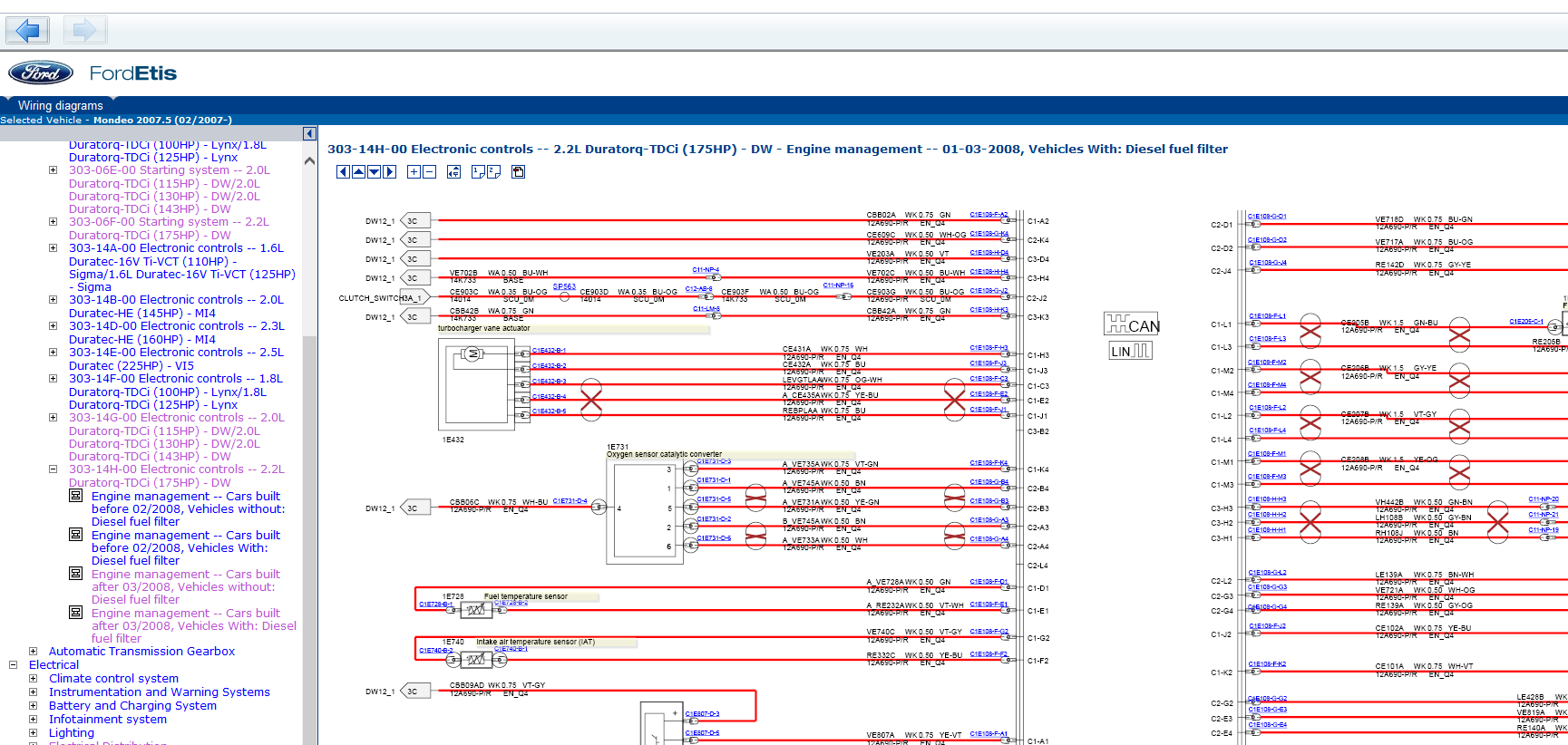Viewport: 1568px width, 745px height.
Task: Pan the wiring diagram up
Action: pos(358,172)
